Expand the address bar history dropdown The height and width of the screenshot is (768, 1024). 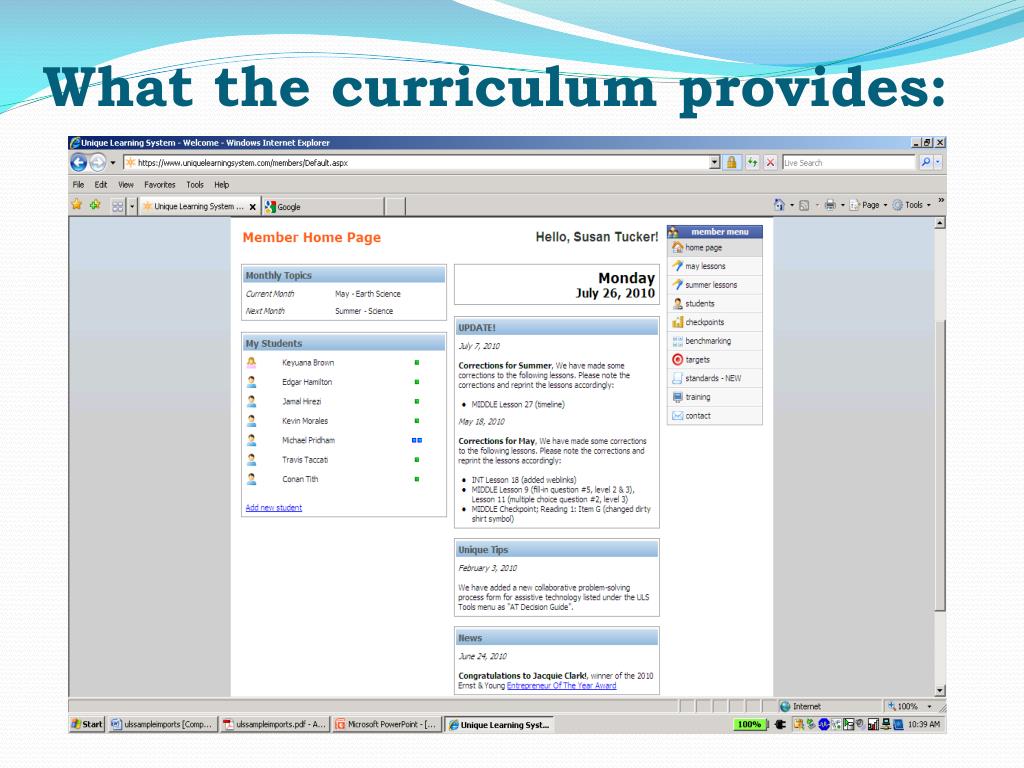714,163
